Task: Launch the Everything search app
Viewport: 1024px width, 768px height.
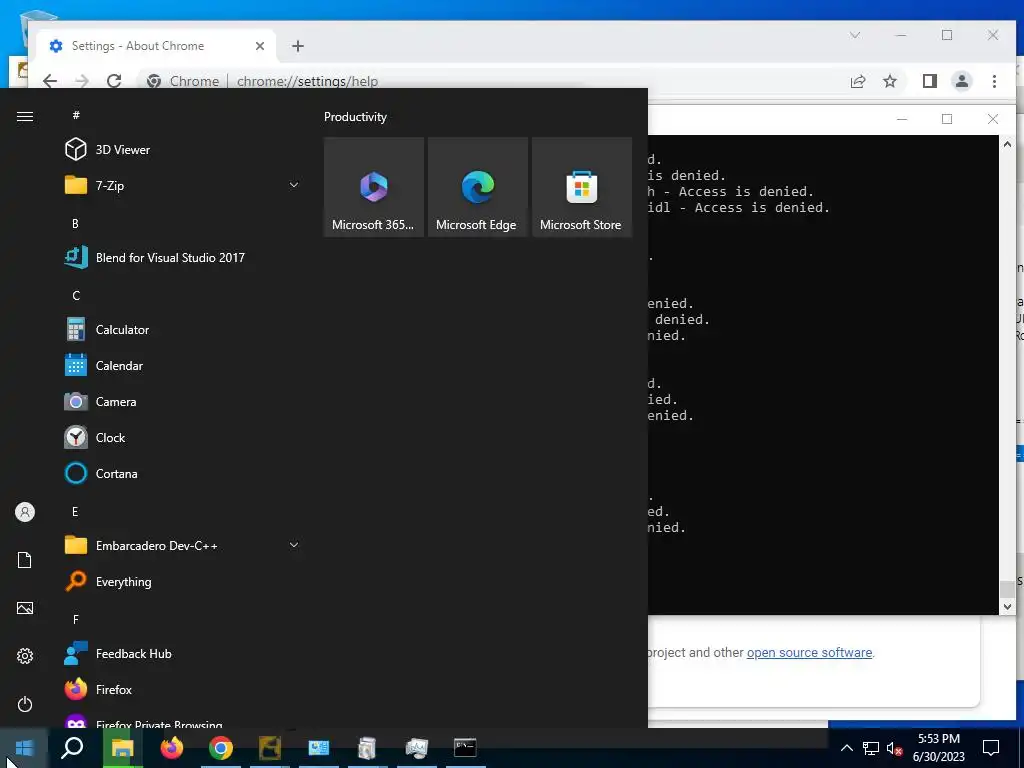Action: coord(183,581)
